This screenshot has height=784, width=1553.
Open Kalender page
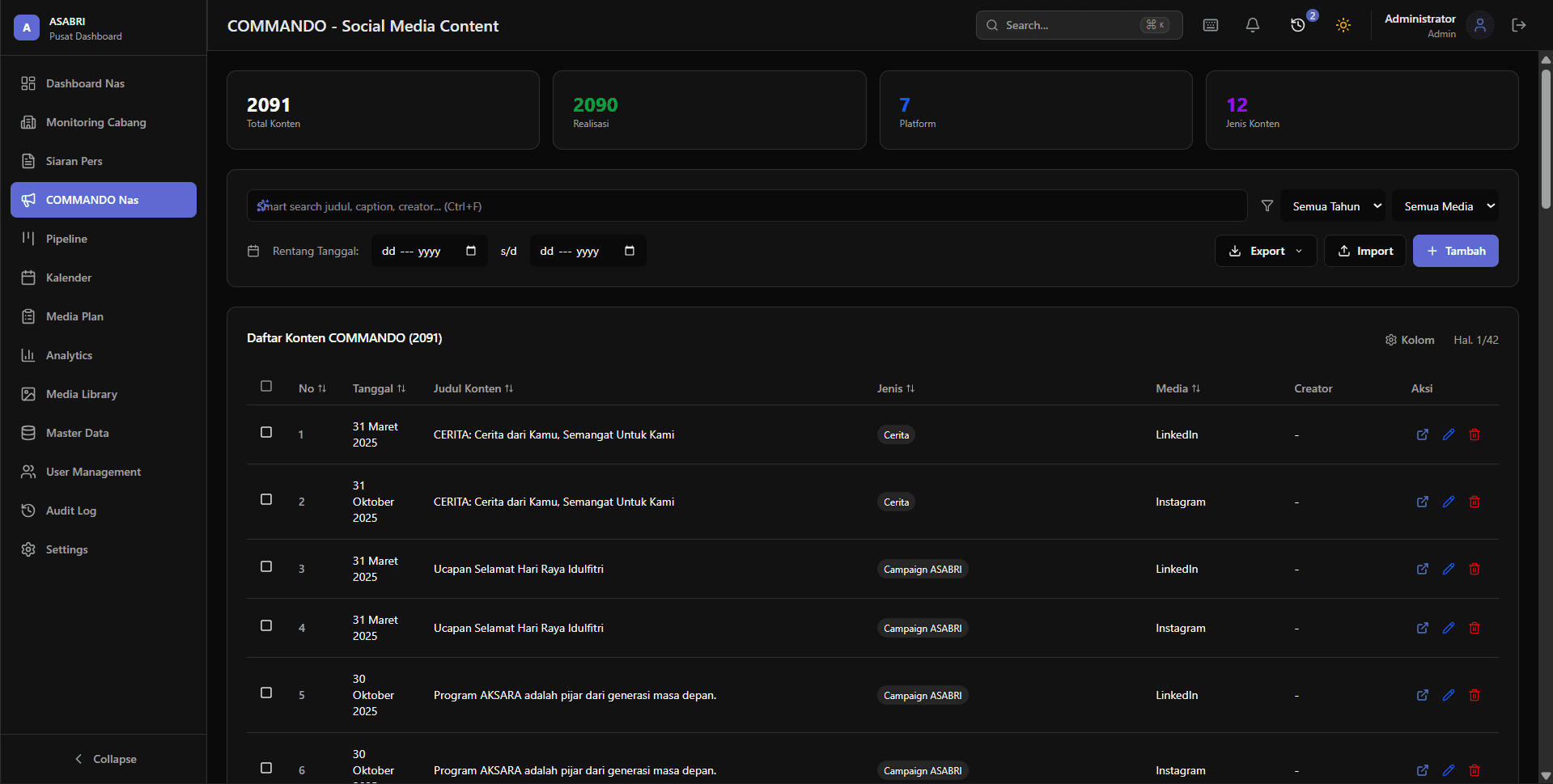(x=104, y=278)
